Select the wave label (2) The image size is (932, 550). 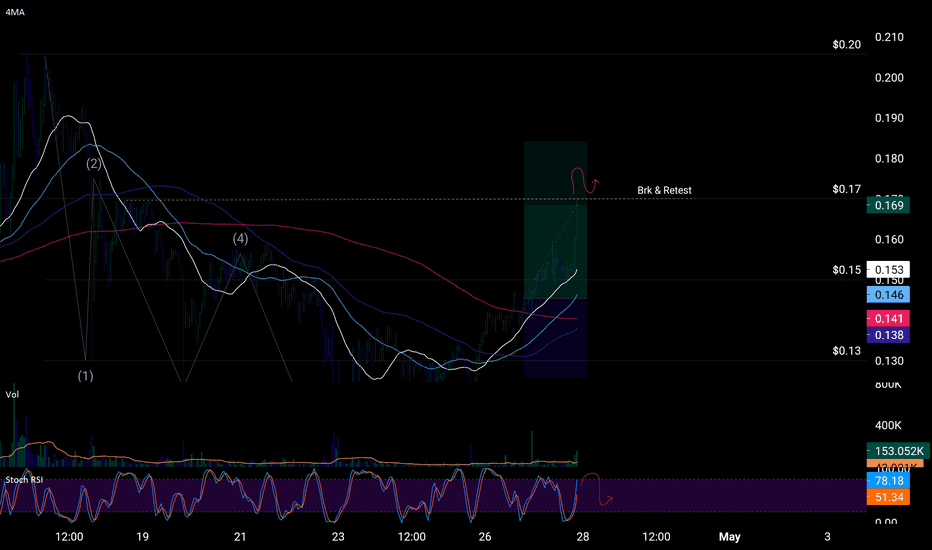click(x=94, y=164)
